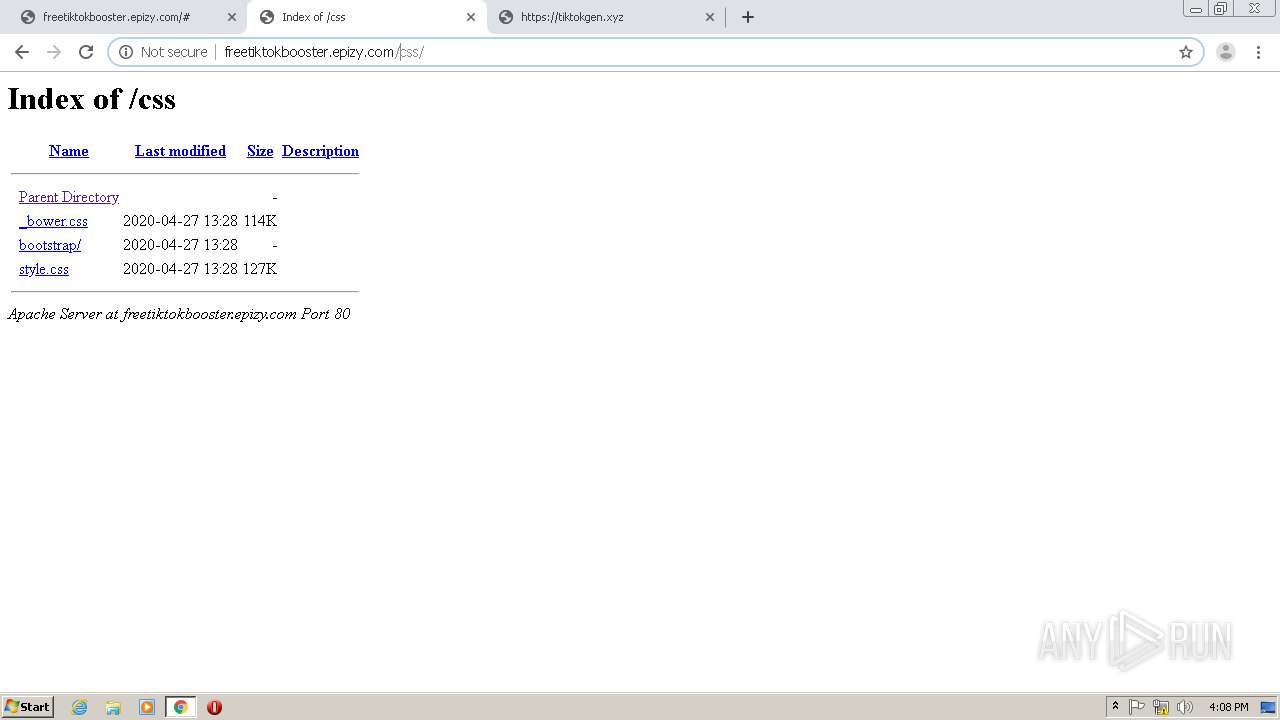Show hidden system tray icons

point(1115,707)
